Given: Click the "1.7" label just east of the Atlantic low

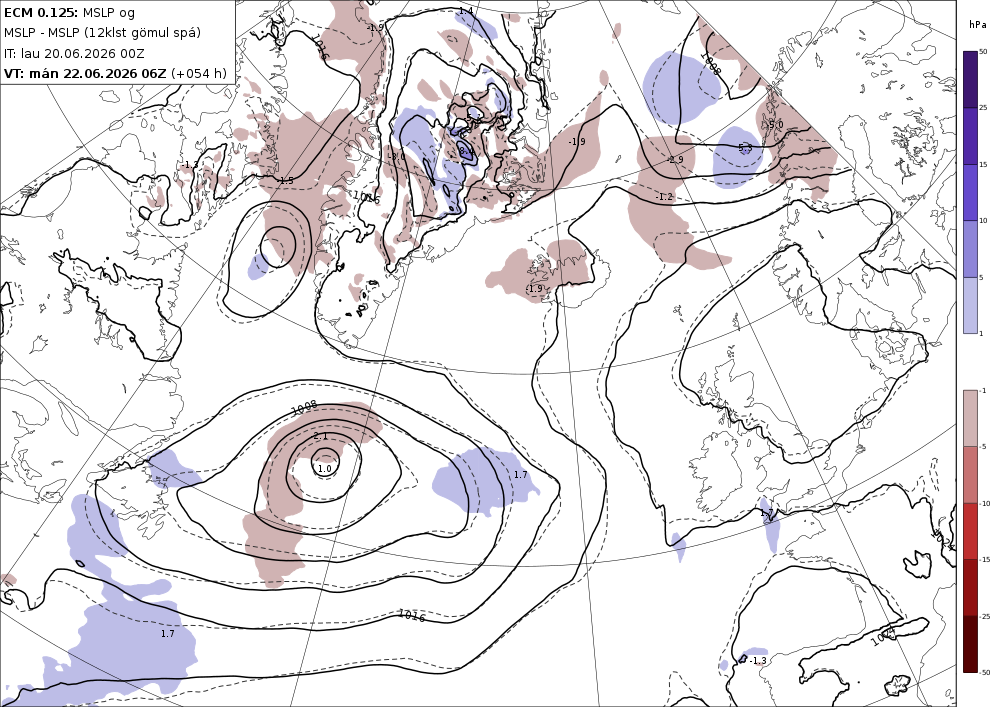Looking at the screenshot, I should [520, 474].
